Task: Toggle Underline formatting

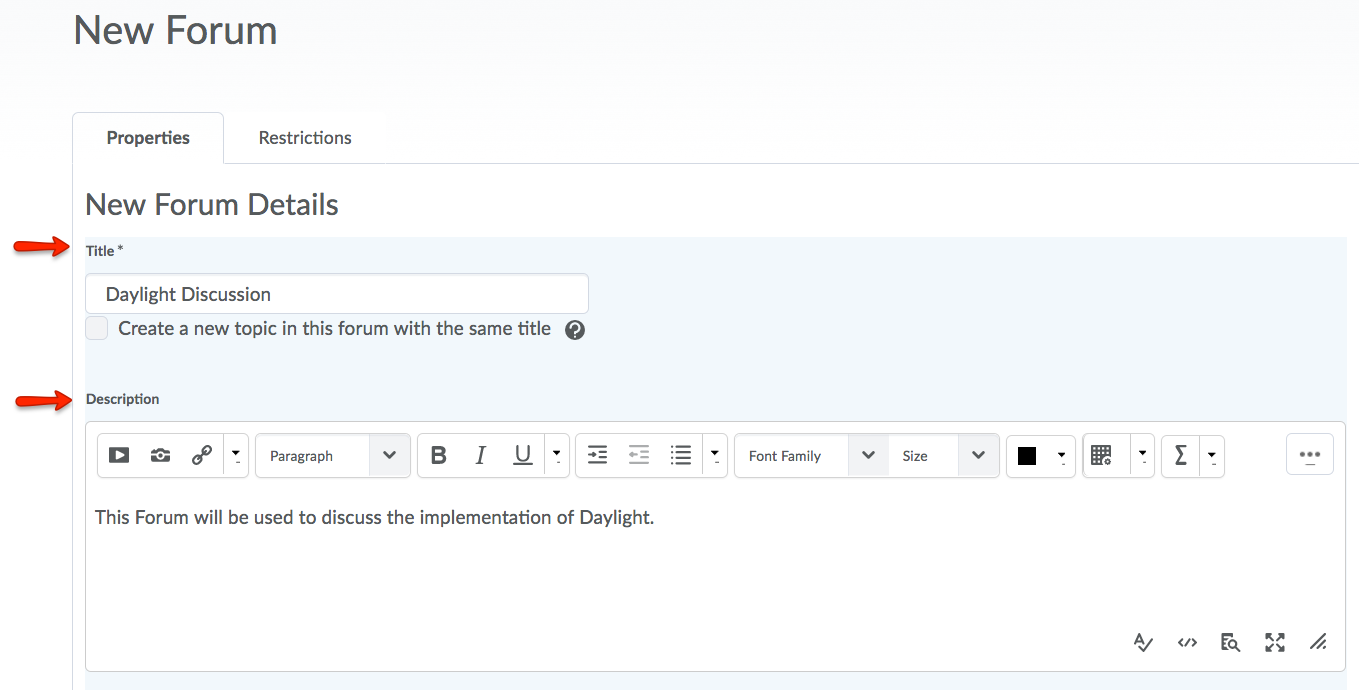Action: 522,456
